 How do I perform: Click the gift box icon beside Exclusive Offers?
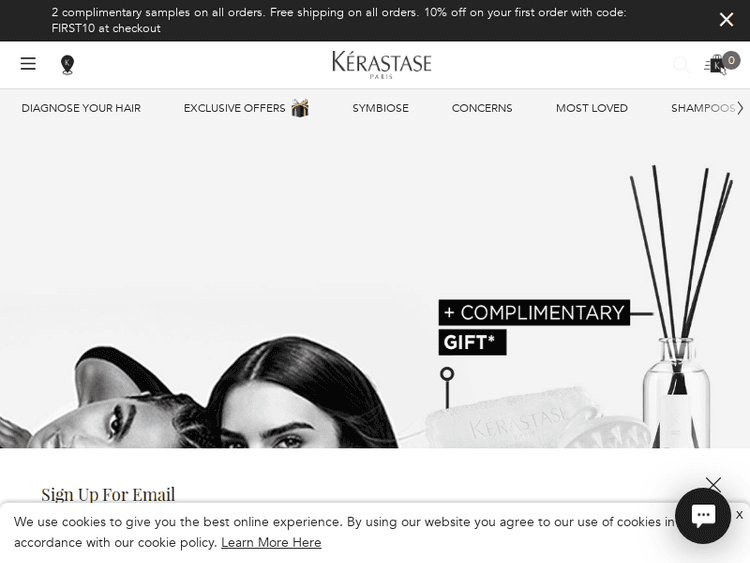[x=300, y=108]
